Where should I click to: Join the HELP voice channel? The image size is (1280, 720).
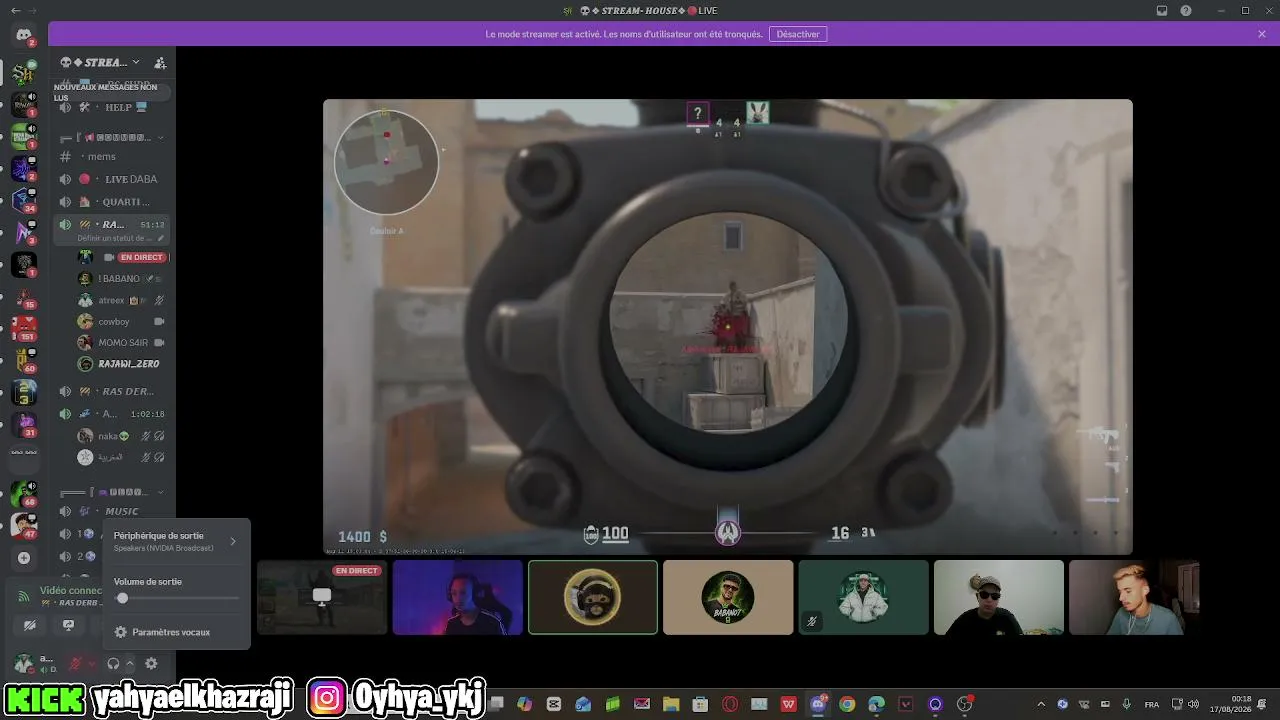[x=112, y=107]
